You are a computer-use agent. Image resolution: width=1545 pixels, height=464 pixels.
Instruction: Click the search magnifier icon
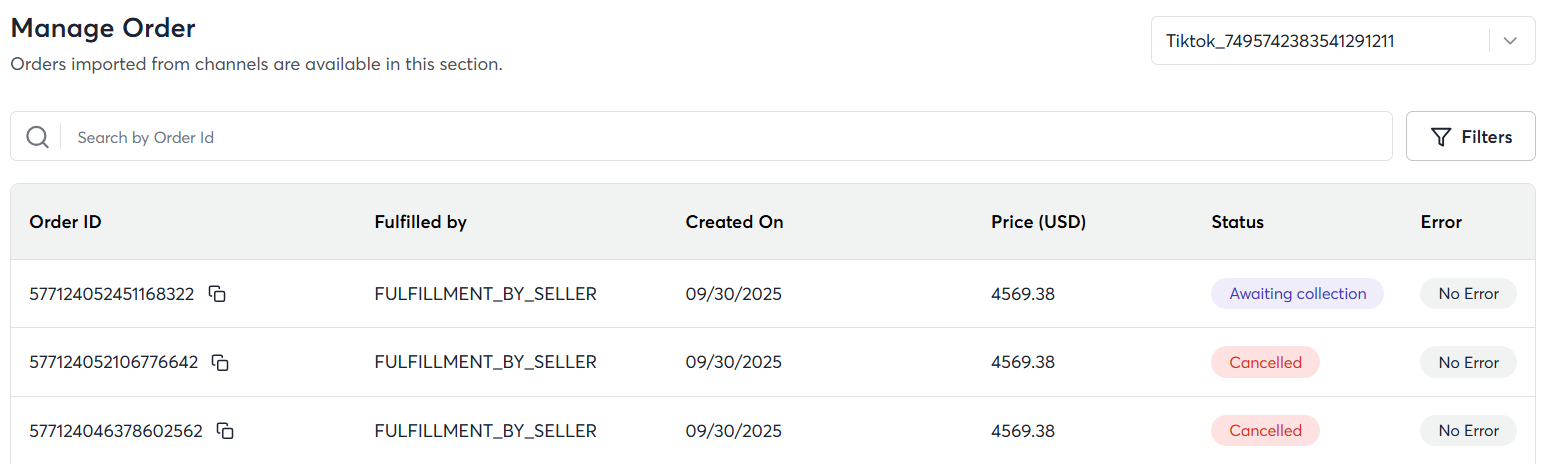point(38,137)
